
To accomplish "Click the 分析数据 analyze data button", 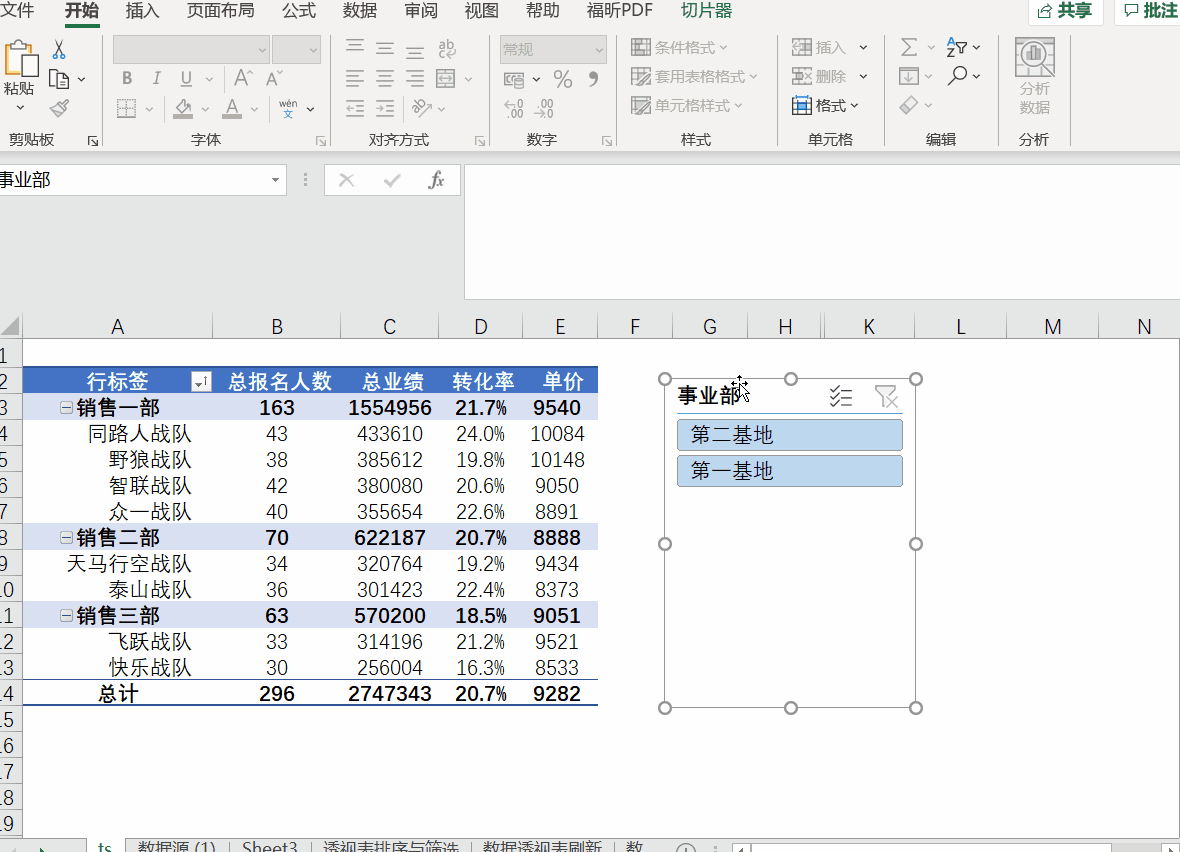I will click(x=1035, y=77).
